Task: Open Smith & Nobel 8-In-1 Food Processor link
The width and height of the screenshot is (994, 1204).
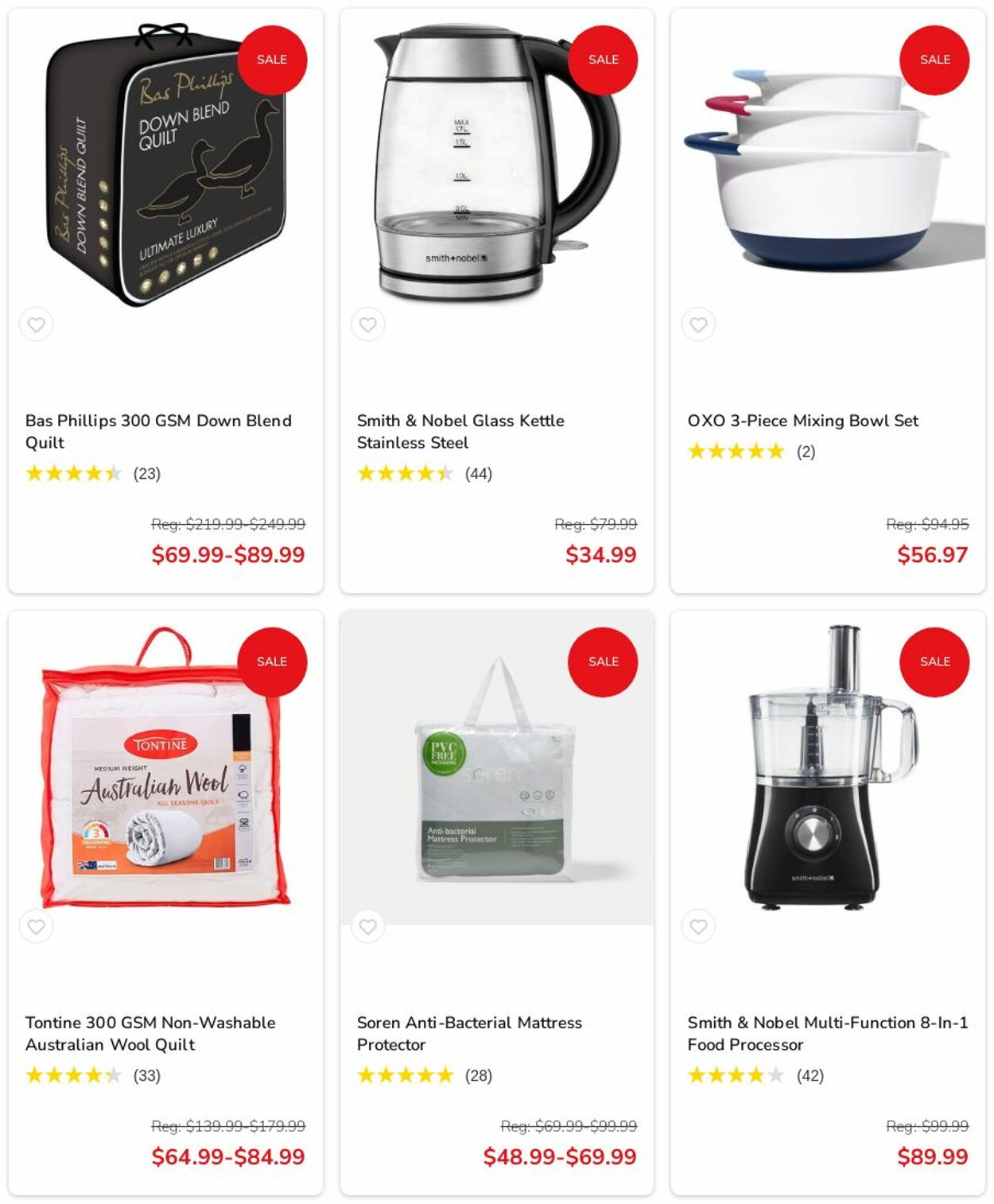Action: coord(828,1033)
